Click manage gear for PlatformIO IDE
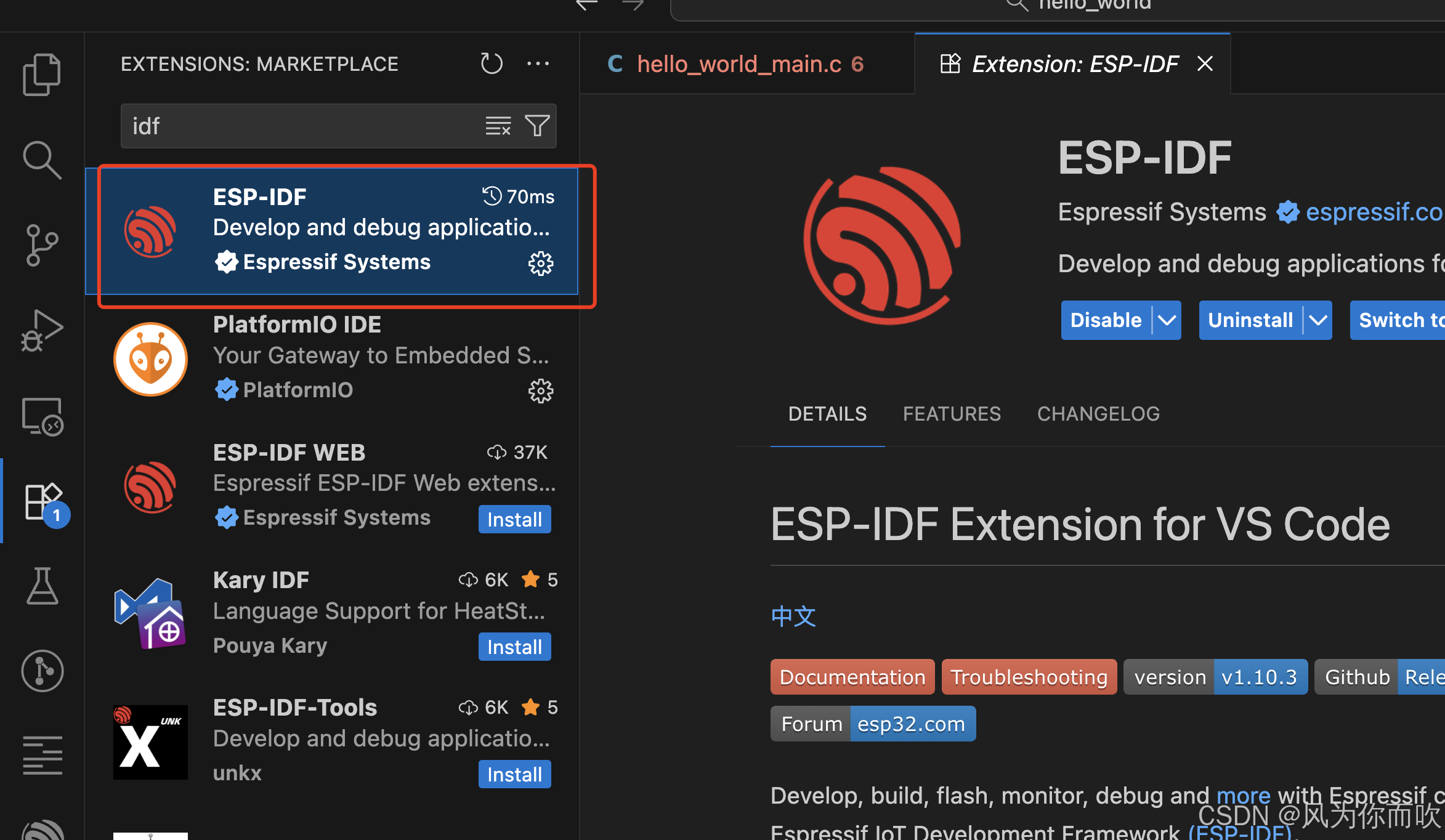The height and width of the screenshot is (840, 1445). [x=541, y=391]
